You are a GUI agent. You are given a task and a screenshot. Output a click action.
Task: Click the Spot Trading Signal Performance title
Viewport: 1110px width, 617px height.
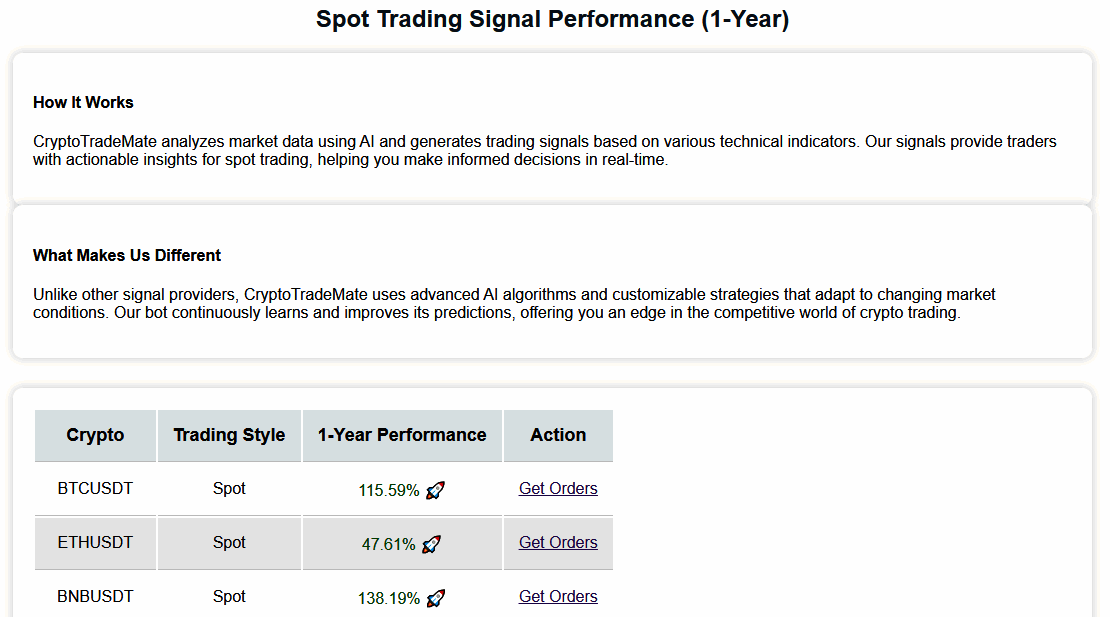point(552,19)
